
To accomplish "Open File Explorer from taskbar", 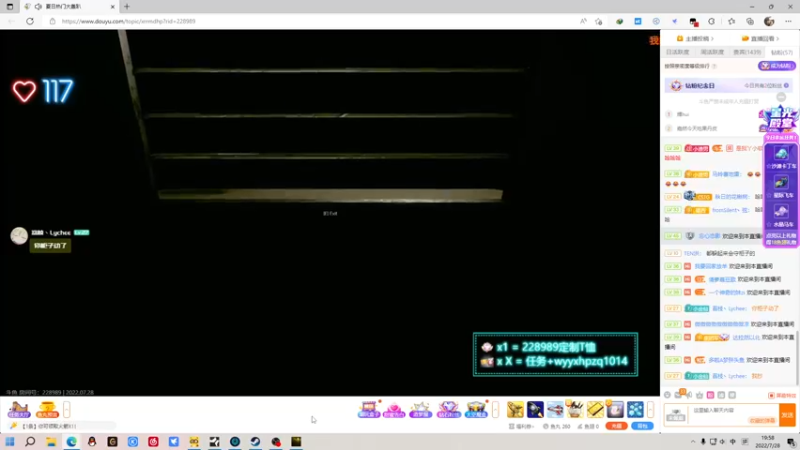I will pos(51,441).
